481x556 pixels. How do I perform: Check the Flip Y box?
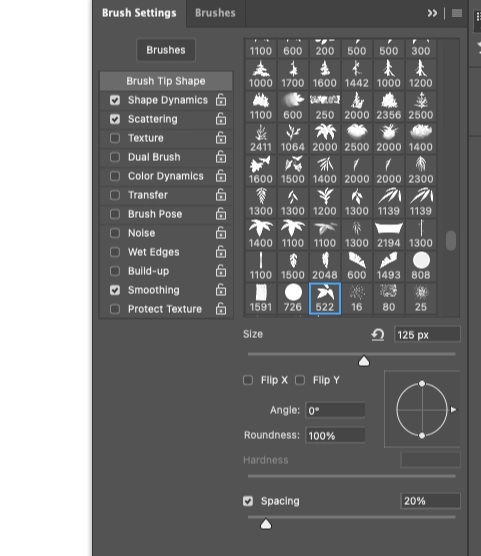[300, 380]
